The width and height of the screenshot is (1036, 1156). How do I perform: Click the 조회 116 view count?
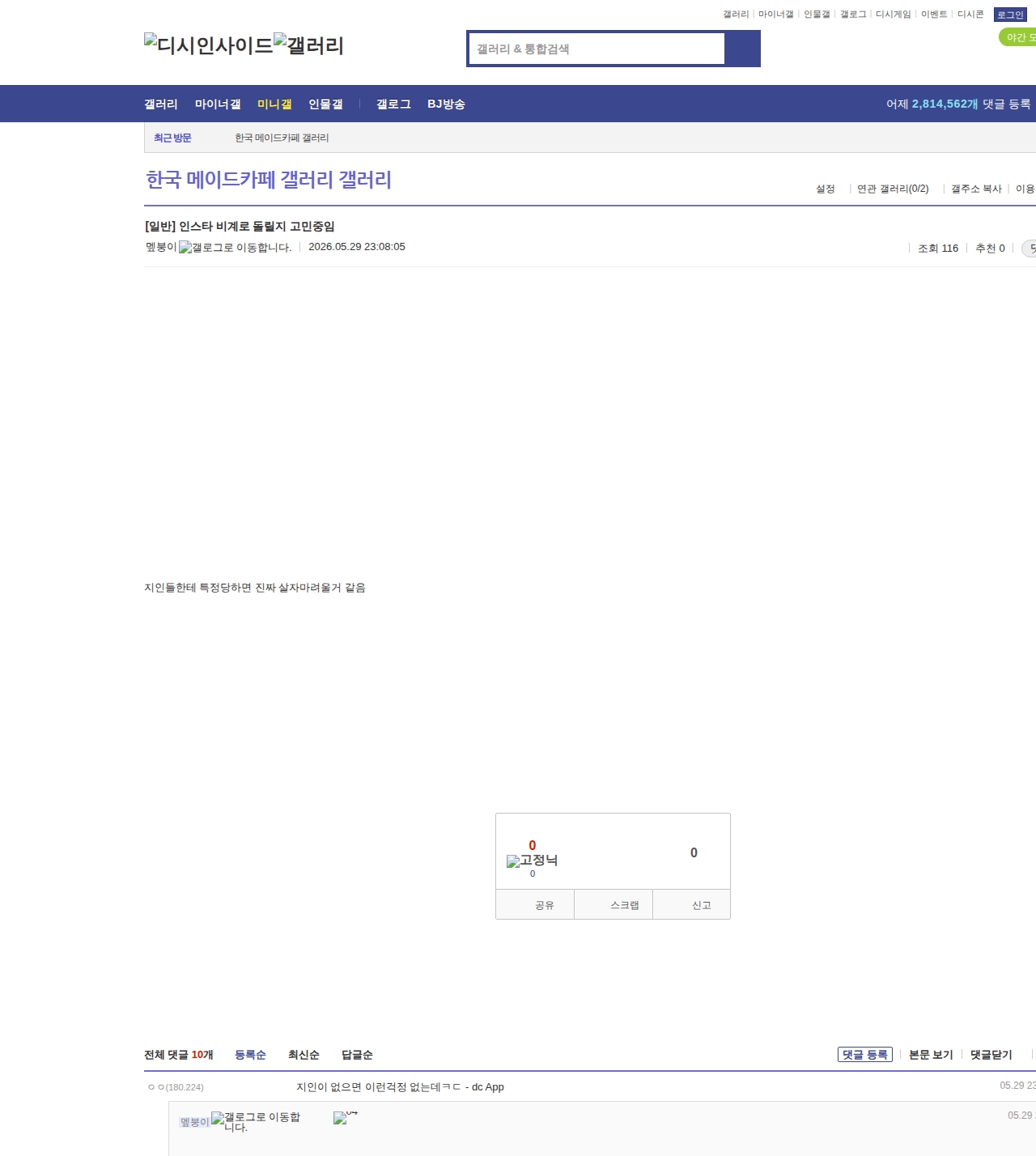(938, 249)
